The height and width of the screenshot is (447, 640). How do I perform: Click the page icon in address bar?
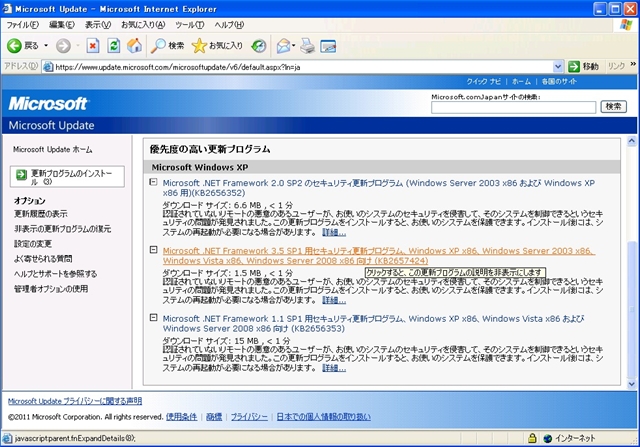(x=48, y=67)
